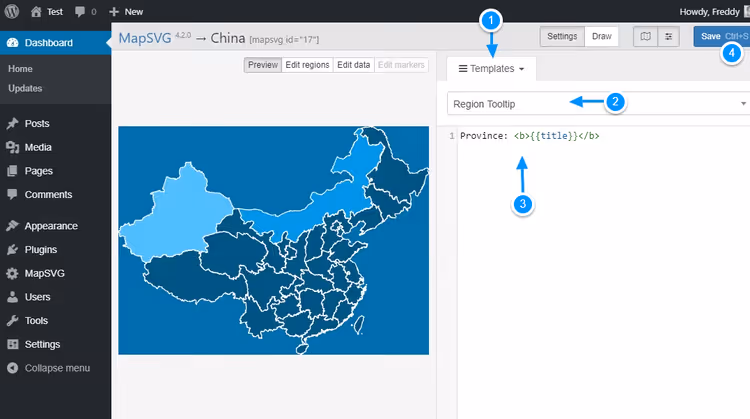Save the map with Save button
The image size is (750, 419).
point(722,36)
